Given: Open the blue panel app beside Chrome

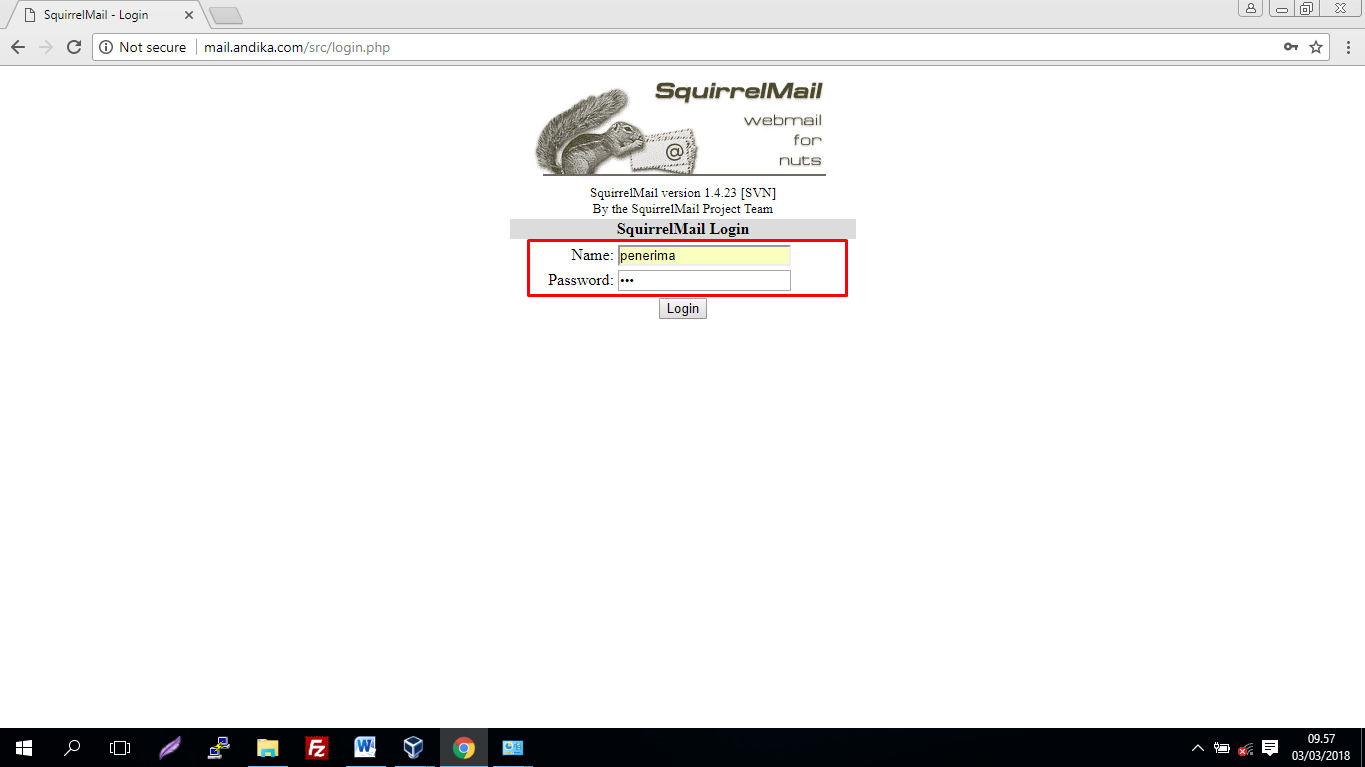Looking at the screenshot, I should click(x=512, y=748).
